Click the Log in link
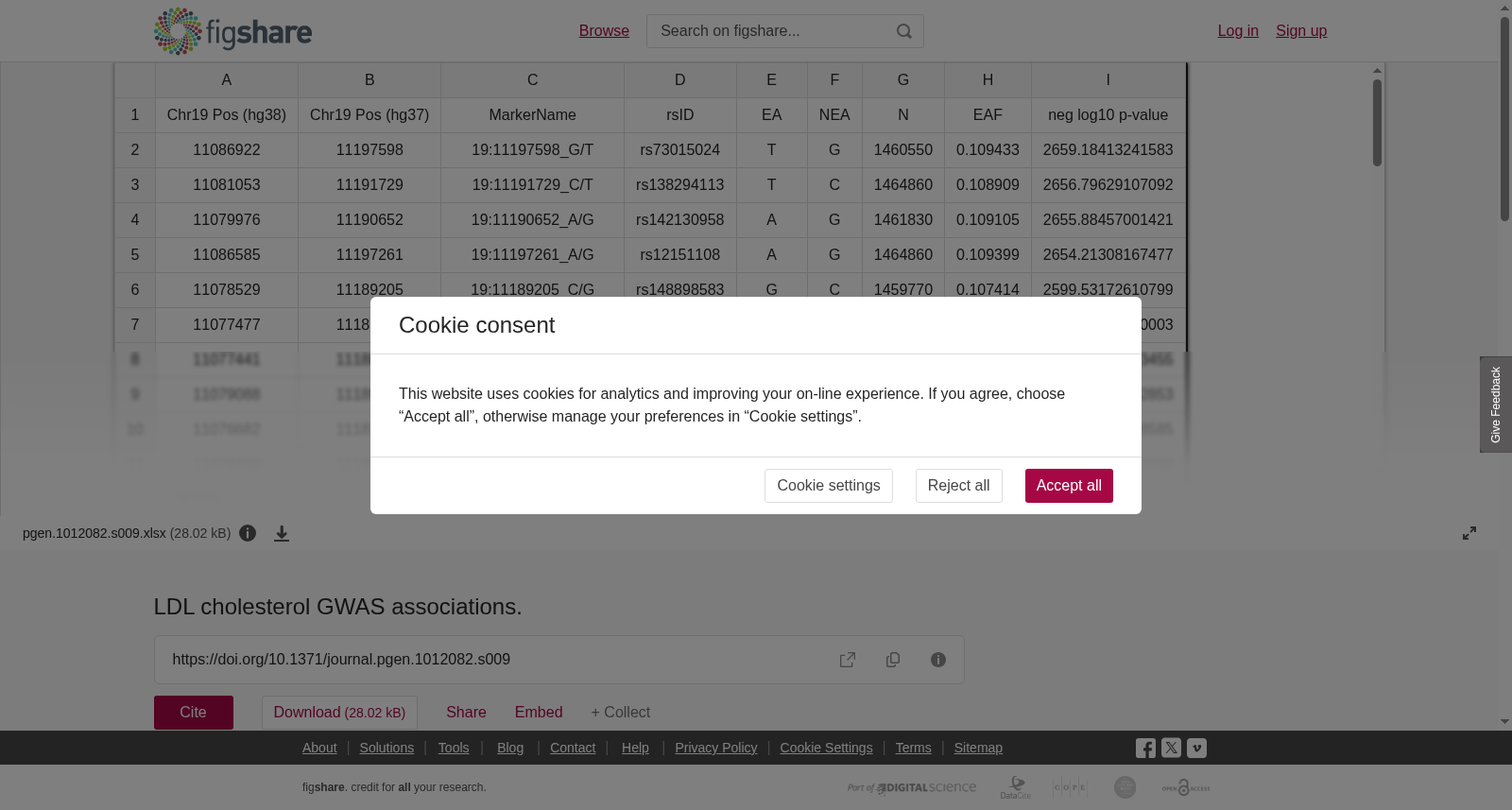The width and height of the screenshot is (1512, 810). 1238,31
